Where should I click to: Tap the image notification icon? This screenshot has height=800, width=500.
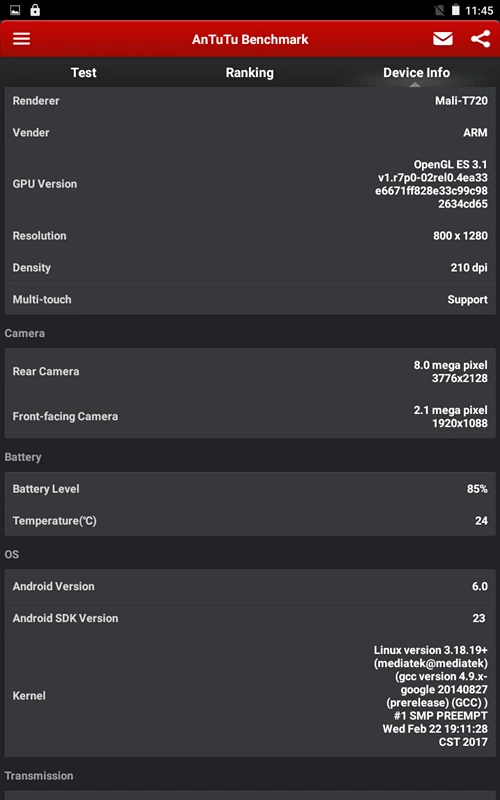tap(15, 10)
